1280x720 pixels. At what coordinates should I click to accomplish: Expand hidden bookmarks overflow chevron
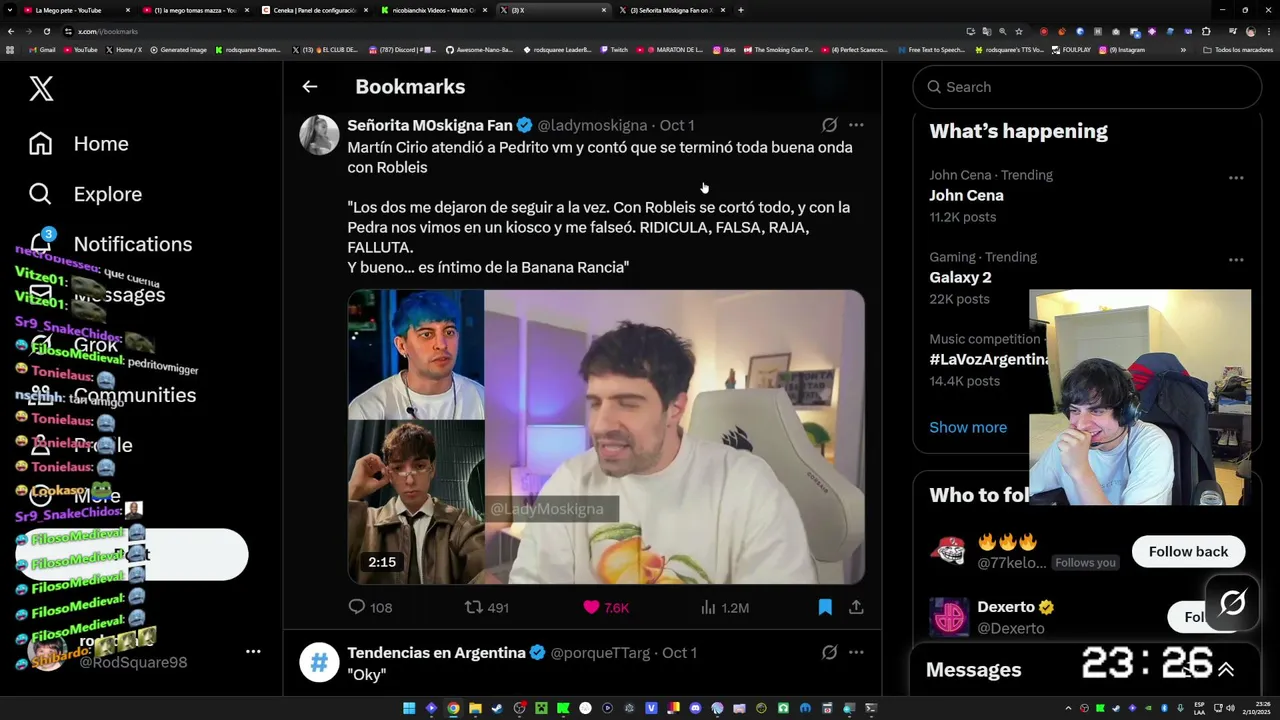(1183, 49)
